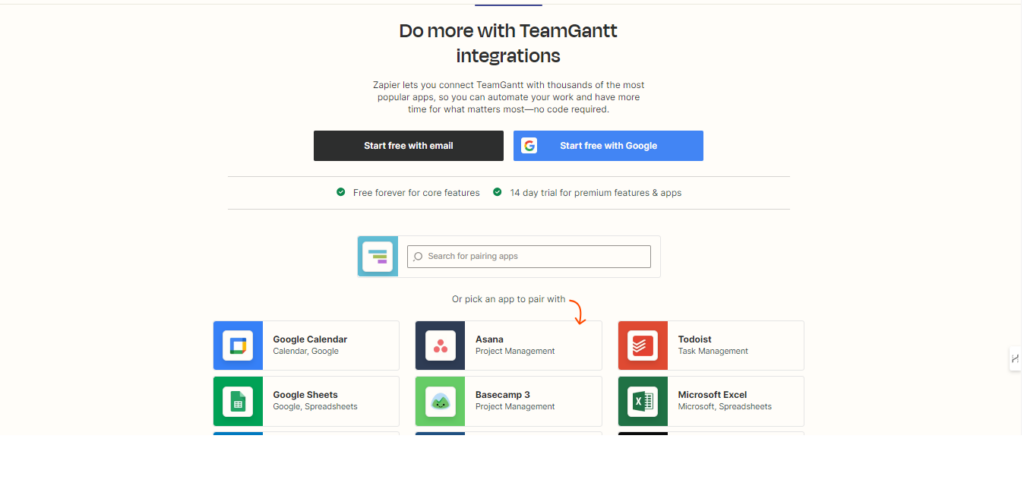
Task: Click the TeamGantt logo beside search
Action: 378,256
